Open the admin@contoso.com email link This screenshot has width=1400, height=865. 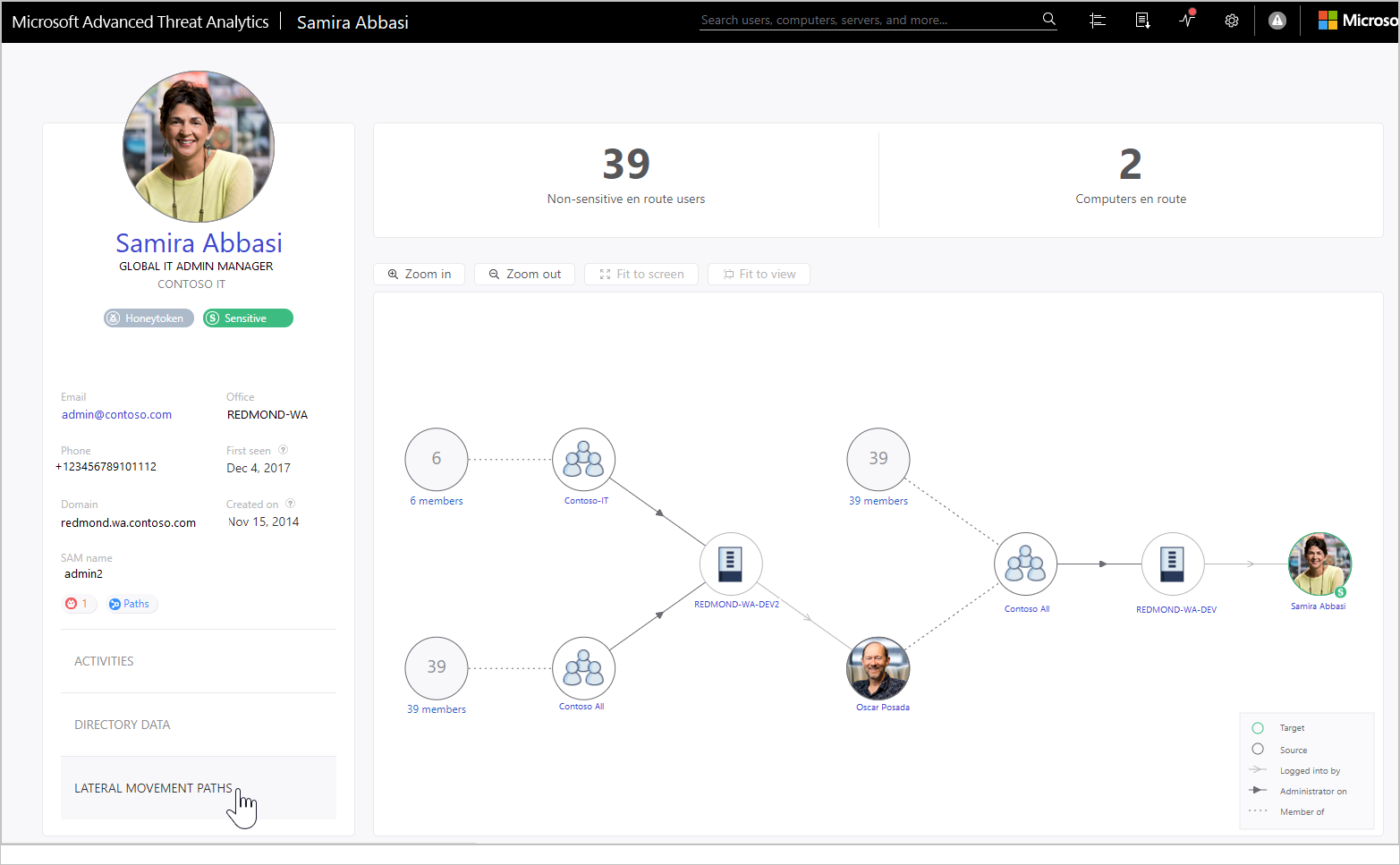(x=116, y=415)
